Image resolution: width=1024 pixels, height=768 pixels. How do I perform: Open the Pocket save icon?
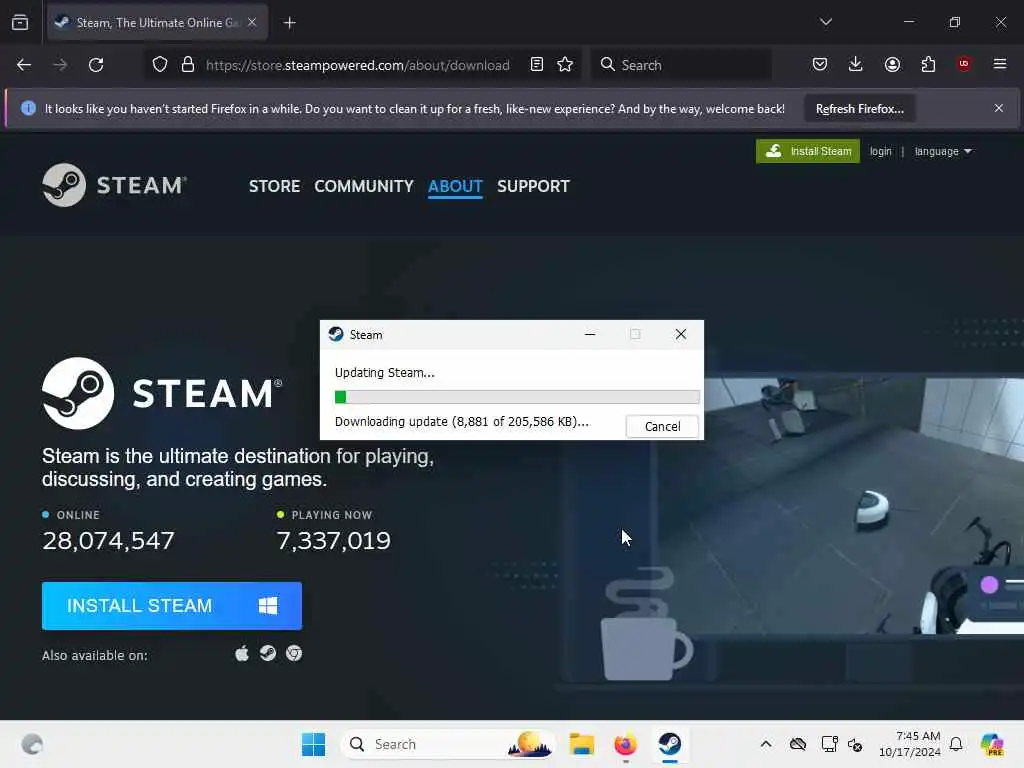point(820,64)
